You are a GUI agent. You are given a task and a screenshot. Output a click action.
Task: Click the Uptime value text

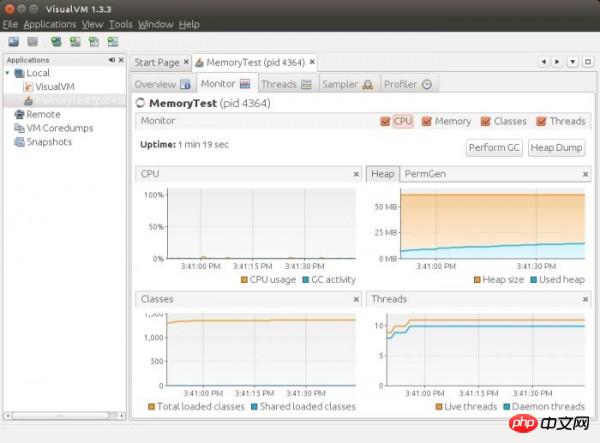tap(203, 145)
